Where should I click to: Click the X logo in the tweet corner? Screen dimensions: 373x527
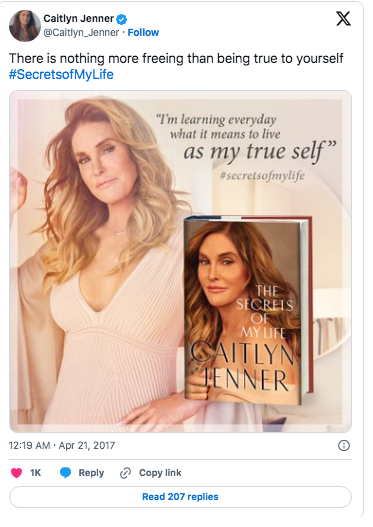pyautogui.click(x=343, y=18)
